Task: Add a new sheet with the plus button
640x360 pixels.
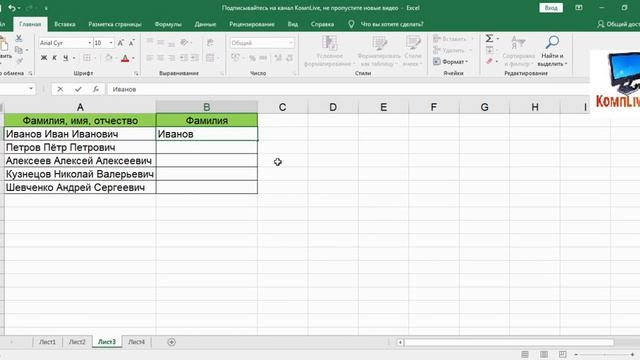Action: [171, 342]
